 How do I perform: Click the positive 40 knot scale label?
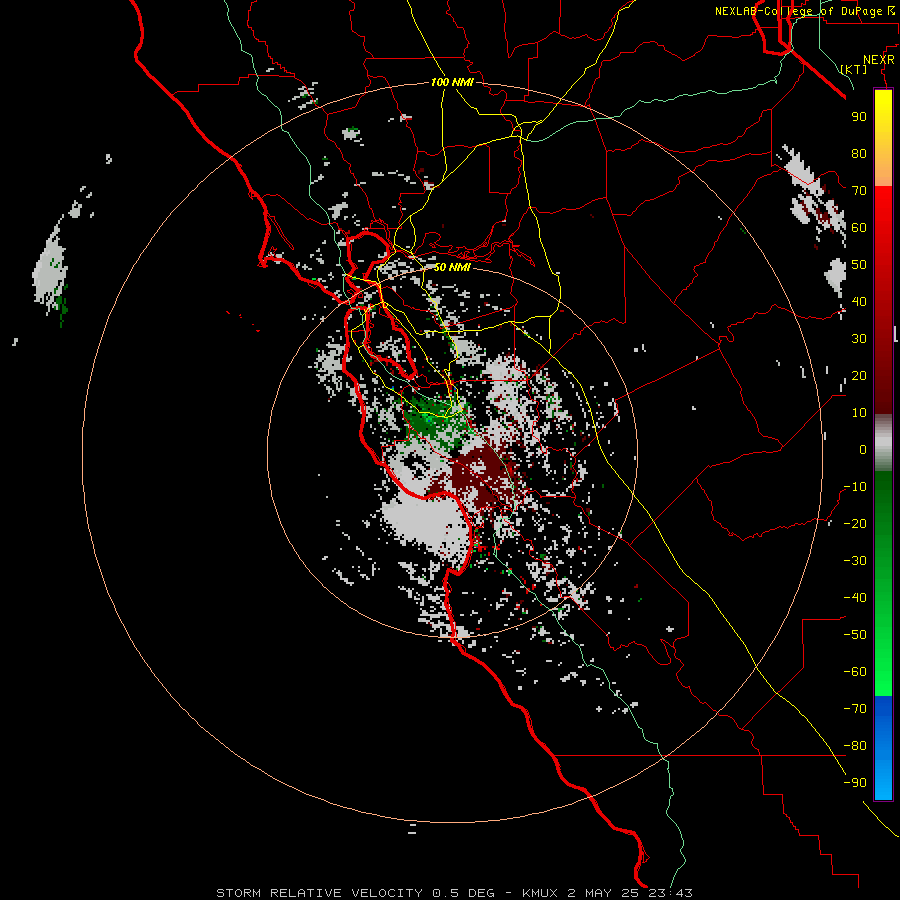[x=859, y=301]
